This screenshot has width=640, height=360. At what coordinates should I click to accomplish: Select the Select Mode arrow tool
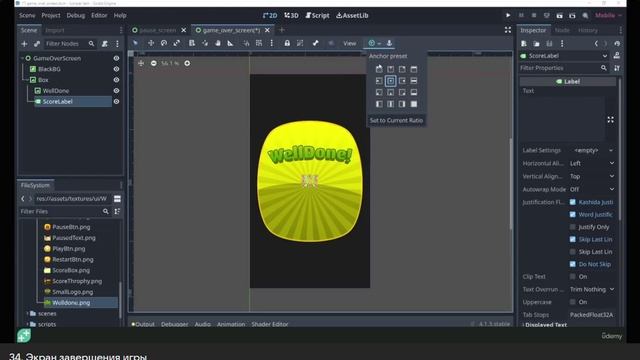(135, 43)
